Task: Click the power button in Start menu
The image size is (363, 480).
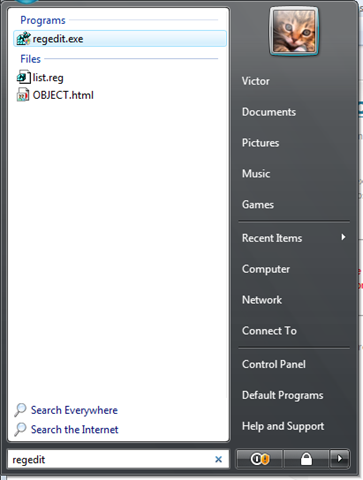Action: coord(260,459)
